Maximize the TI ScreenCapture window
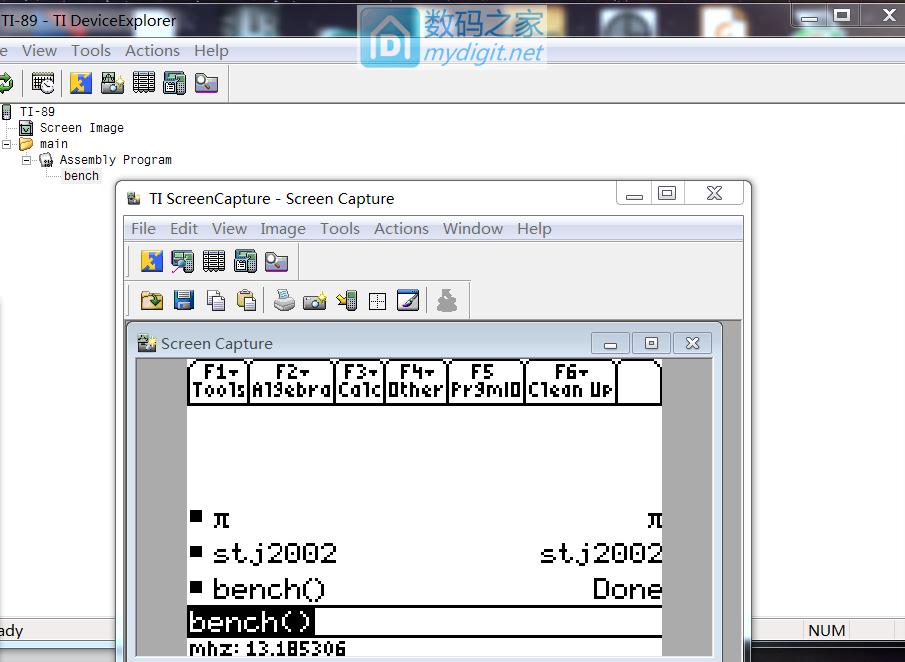 (667, 193)
